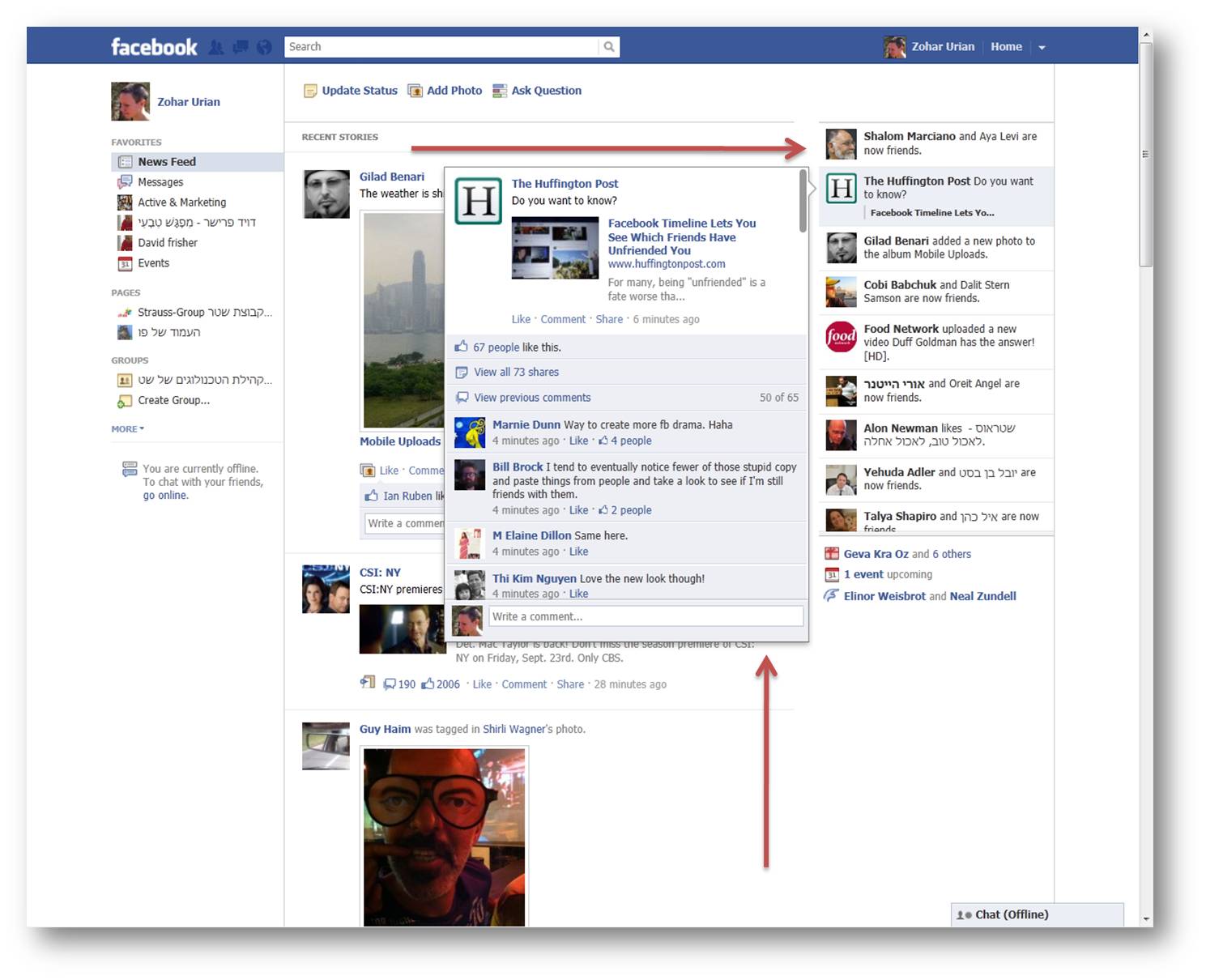This screenshot has height=980, width=1206.
Task: Click the Huffington Post logo in popup
Action: (x=479, y=201)
